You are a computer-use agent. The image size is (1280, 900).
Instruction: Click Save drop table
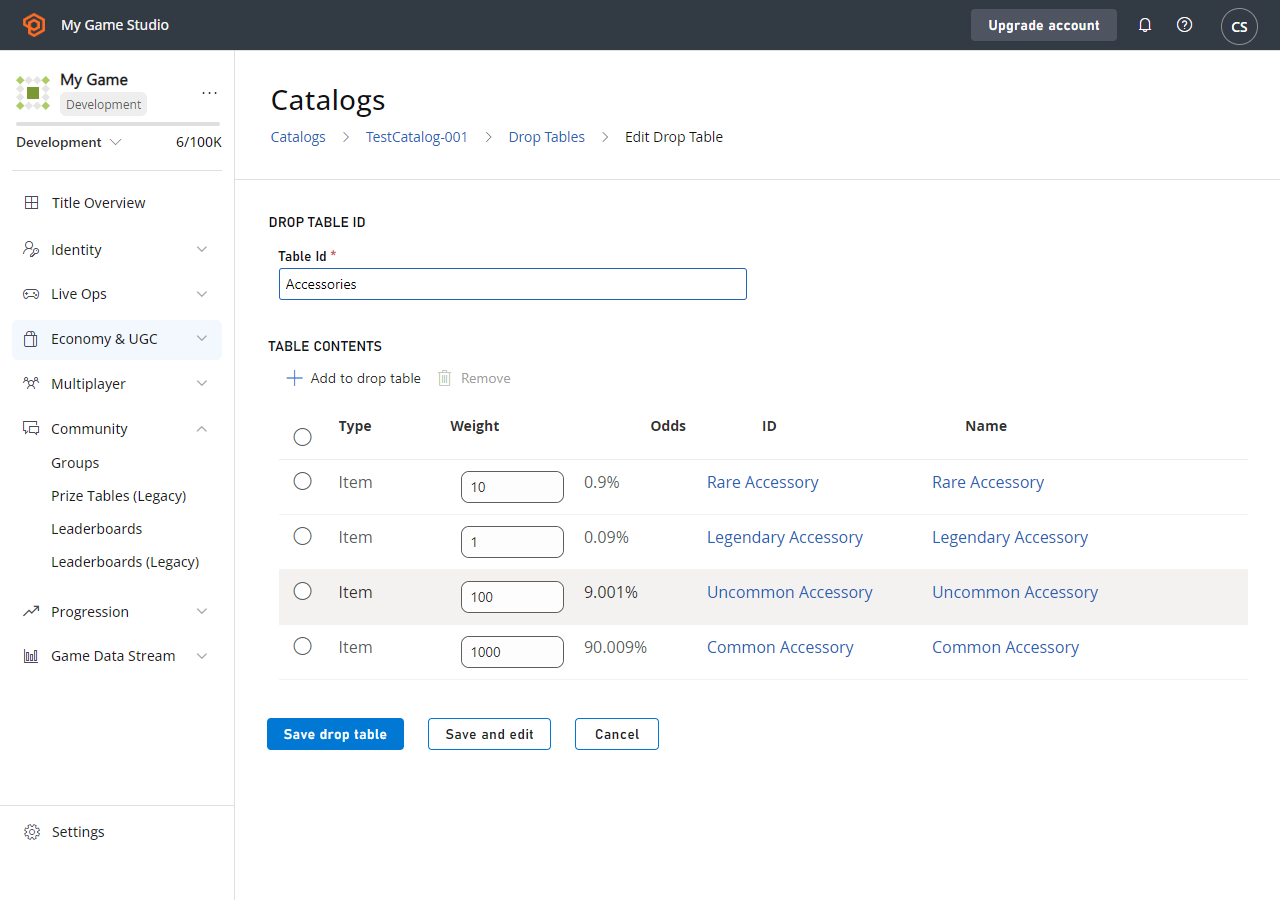[335, 734]
